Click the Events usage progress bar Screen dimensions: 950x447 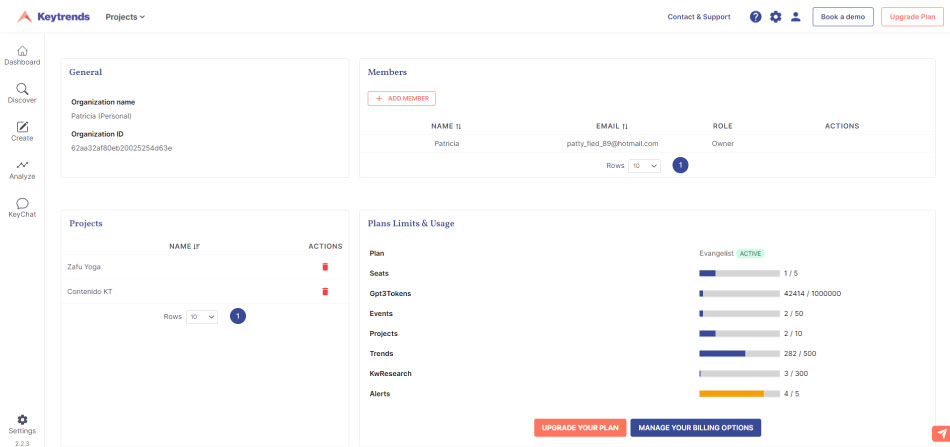tap(739, 314)
